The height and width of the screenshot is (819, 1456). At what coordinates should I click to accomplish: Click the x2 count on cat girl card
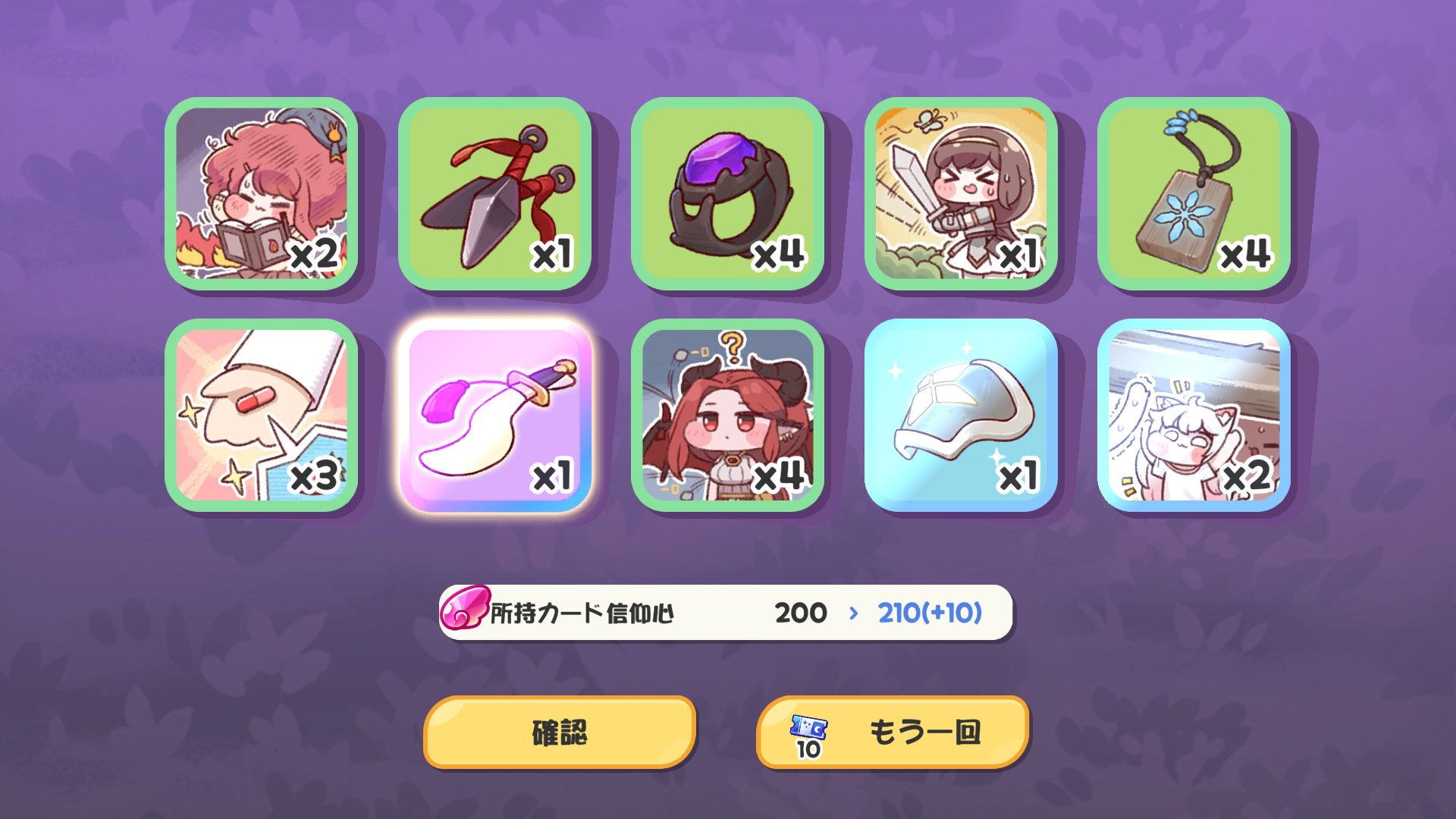(x=1247, y=477)
